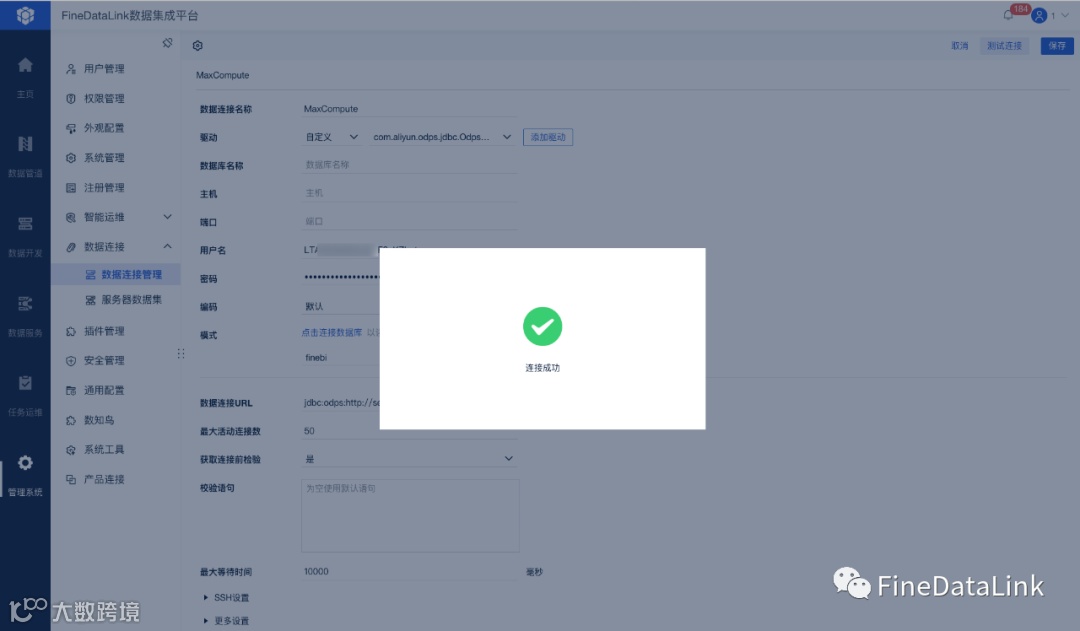Open the 数据管道 sidebar icon
Viewport: 1080px width, 631px height.
point(25,144)
